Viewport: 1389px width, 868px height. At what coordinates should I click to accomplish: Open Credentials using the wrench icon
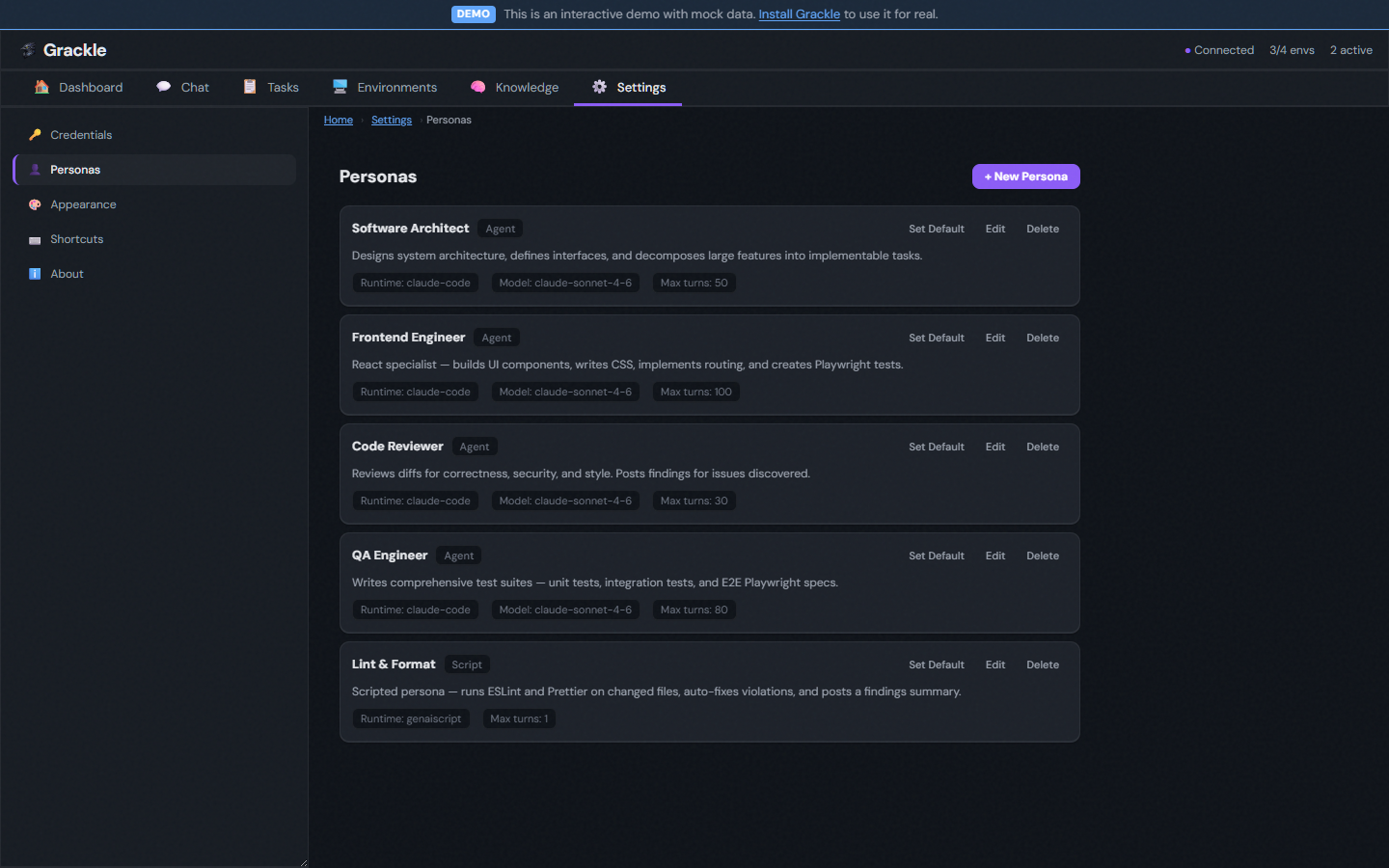[x=36, y=134]
